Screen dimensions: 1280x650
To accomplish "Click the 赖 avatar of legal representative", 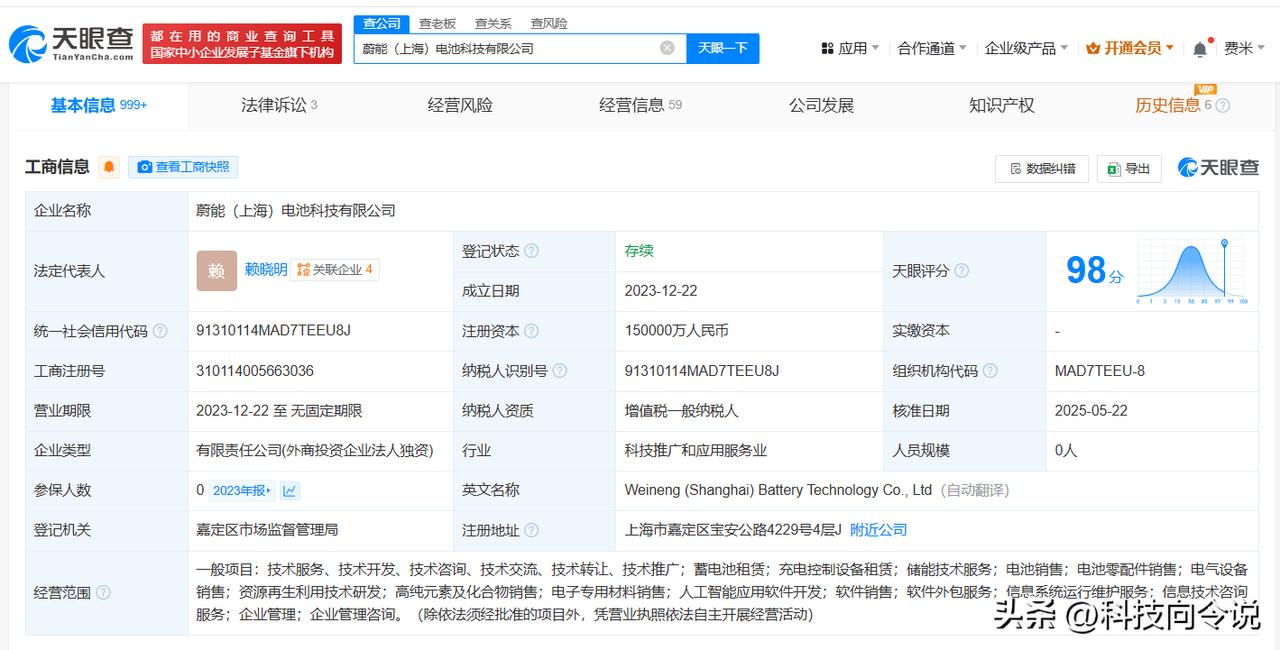I will pos(217,270).
